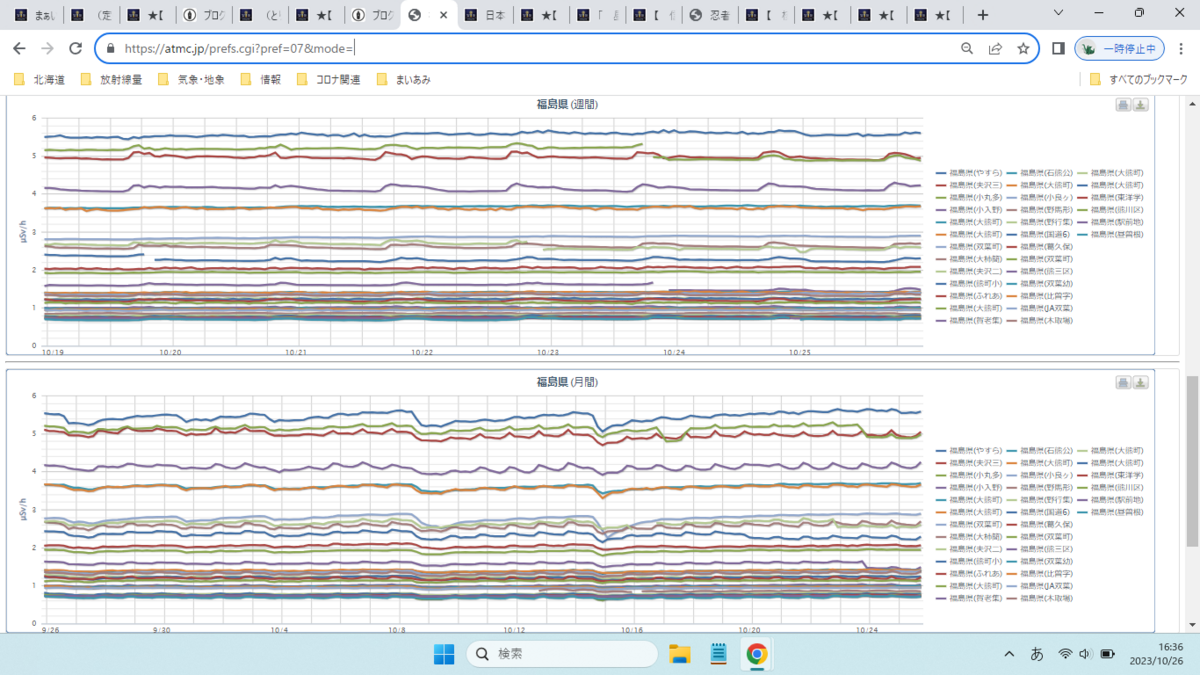The image size is (1200, 675).
Task: Share this page using the share icon
Action: click(995, 48)
